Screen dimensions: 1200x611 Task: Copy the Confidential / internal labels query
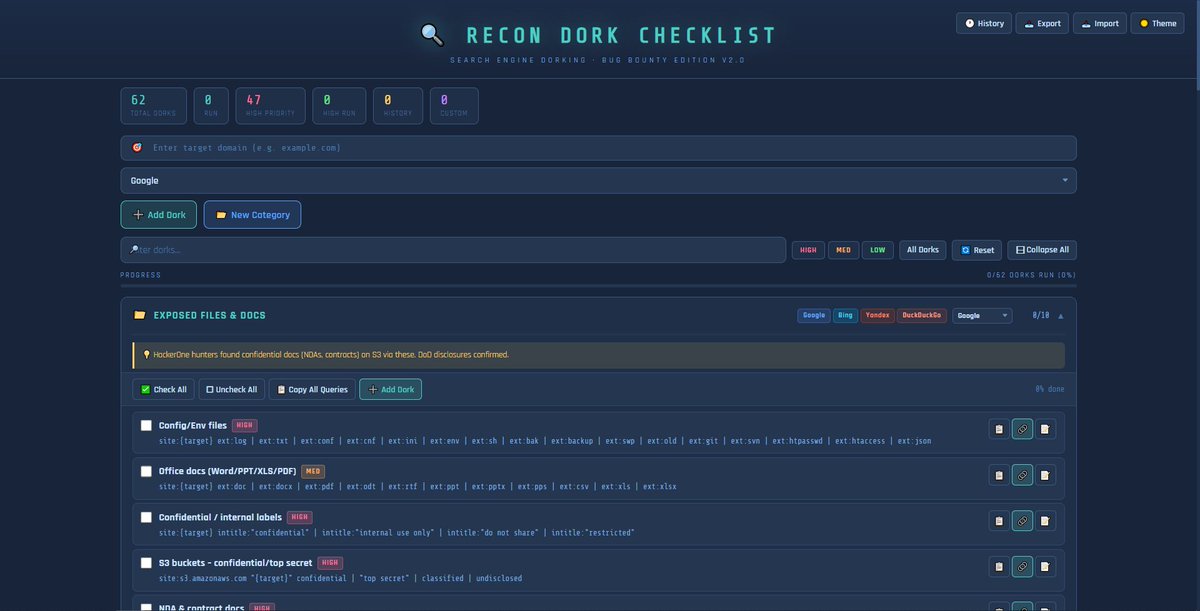[998, 521]
